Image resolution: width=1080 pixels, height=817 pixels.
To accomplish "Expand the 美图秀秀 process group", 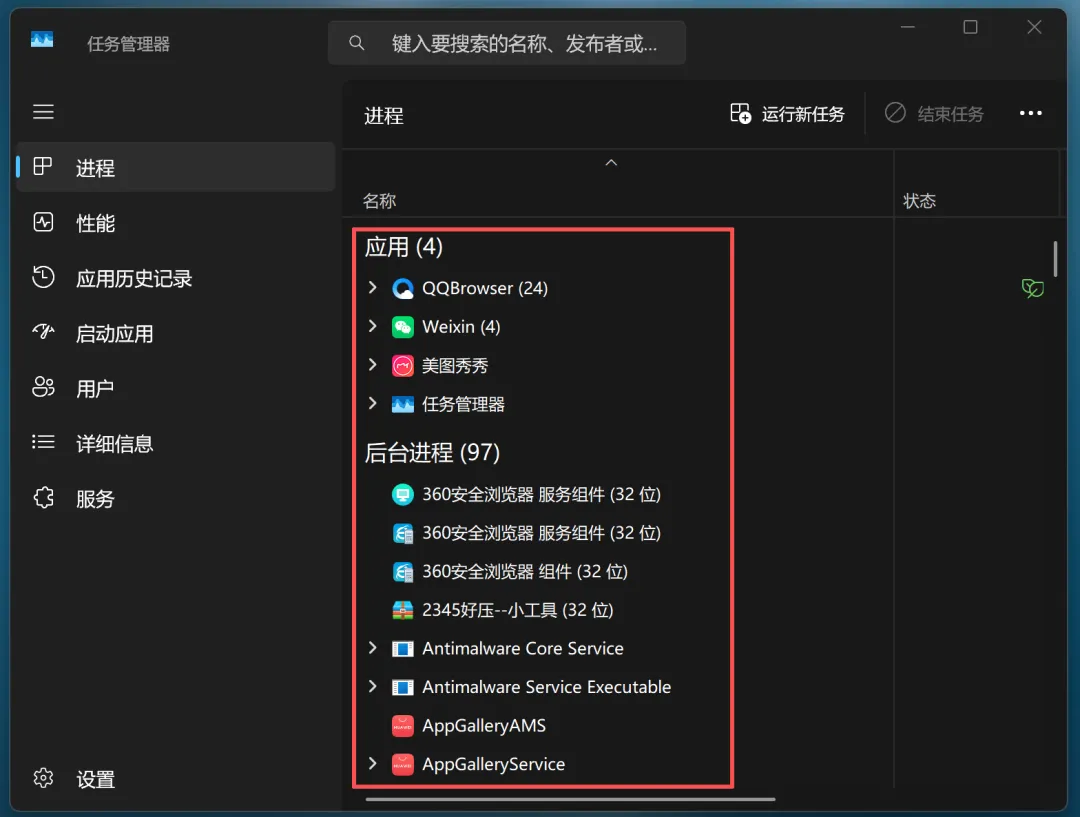I will 373,364.
